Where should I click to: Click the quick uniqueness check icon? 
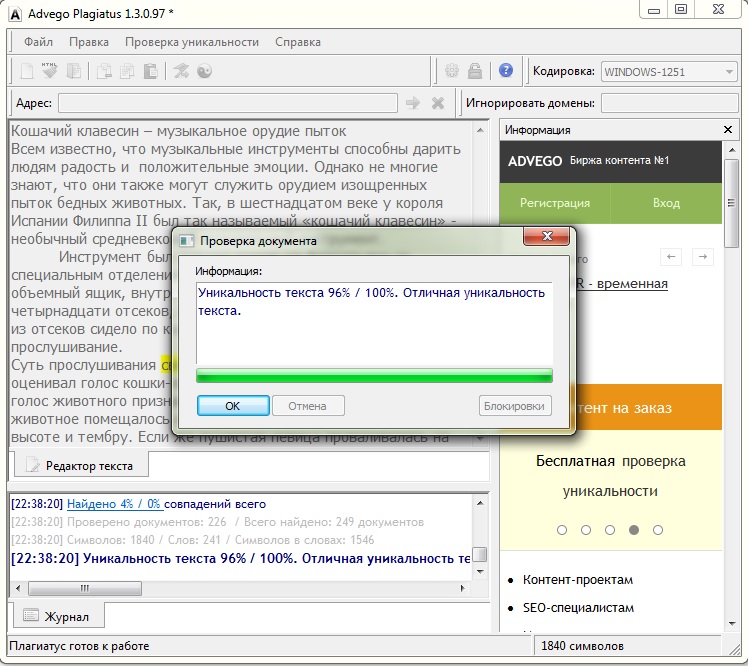tap(181, 71)
